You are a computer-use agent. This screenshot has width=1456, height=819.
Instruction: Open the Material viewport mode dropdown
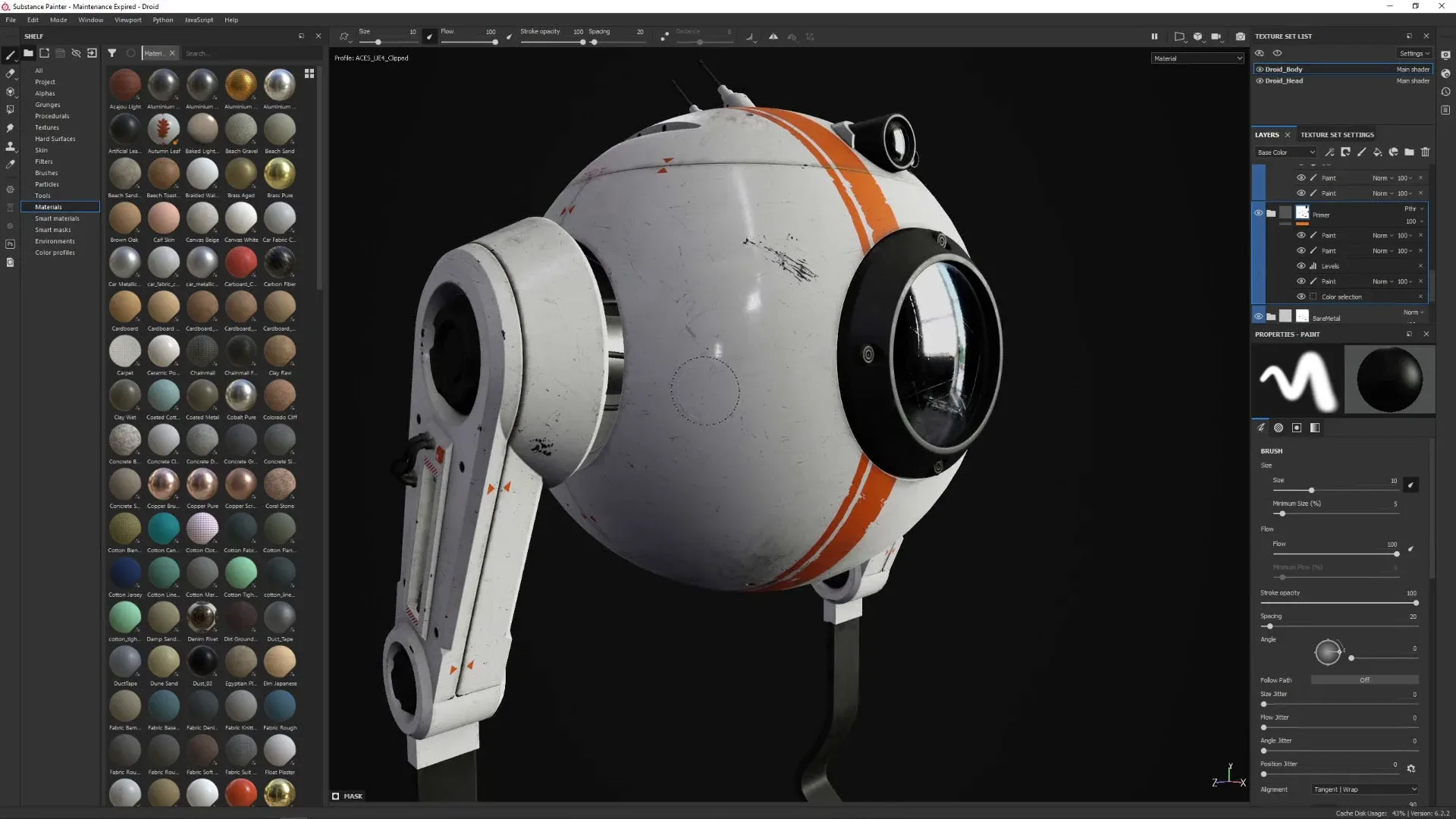1197,58
